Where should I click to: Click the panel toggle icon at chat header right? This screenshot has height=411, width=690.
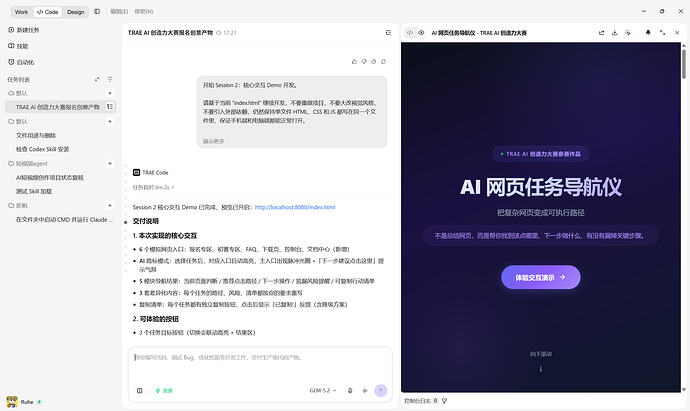(388, 33)
